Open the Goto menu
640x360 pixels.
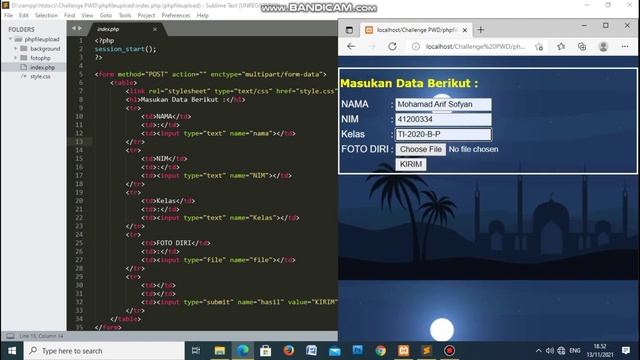click(106, 15)
